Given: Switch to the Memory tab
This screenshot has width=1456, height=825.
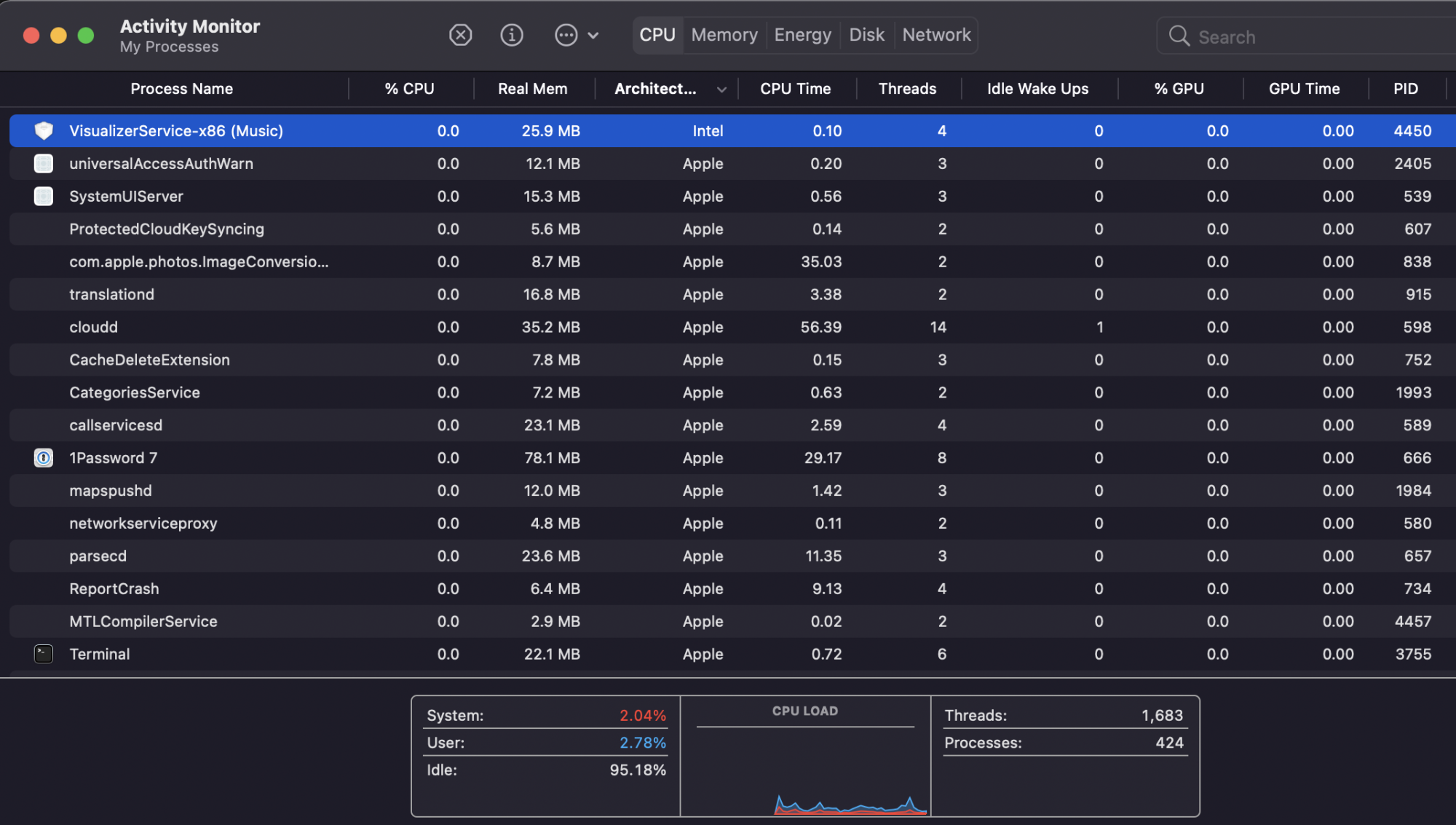Looking at the screenshot, I should tap(724, 35).
